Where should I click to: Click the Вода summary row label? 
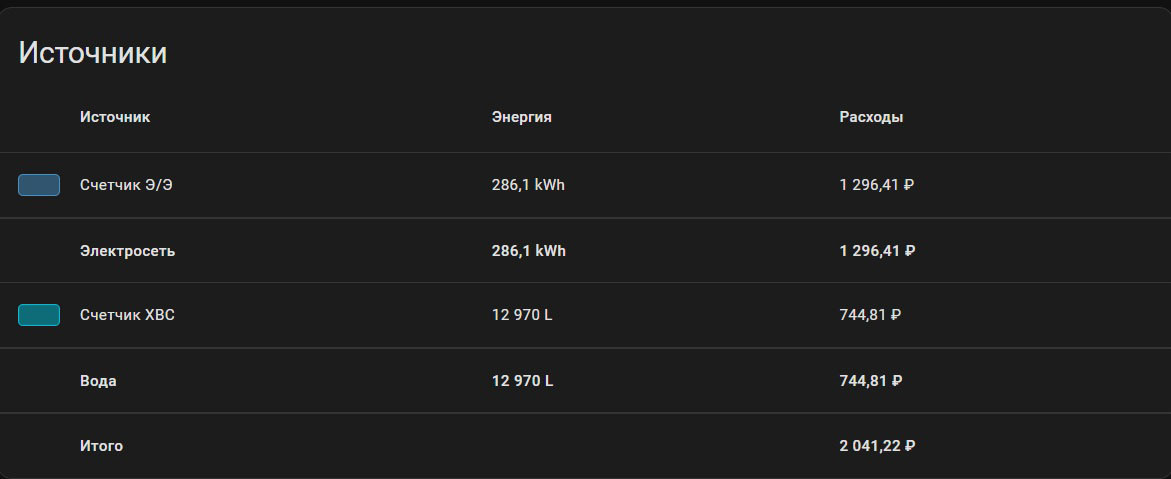coord(98,381)
